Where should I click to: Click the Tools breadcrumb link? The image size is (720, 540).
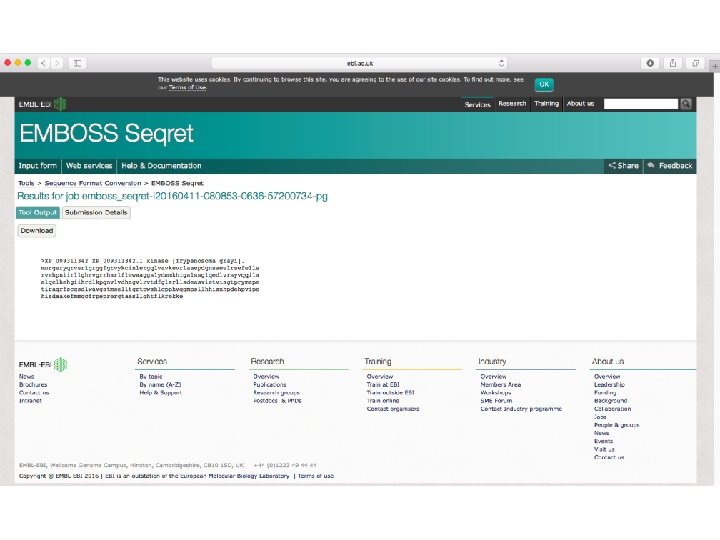pyautogui.click(x=26, y=183)
